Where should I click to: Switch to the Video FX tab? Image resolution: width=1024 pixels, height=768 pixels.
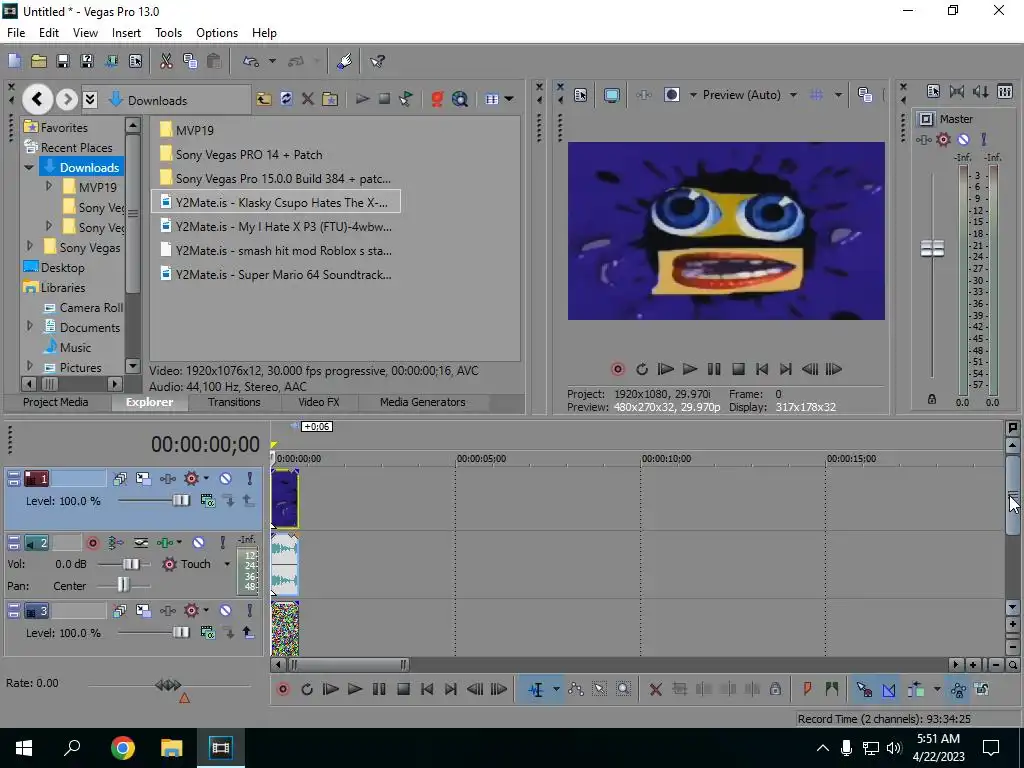tap(319, 402)
